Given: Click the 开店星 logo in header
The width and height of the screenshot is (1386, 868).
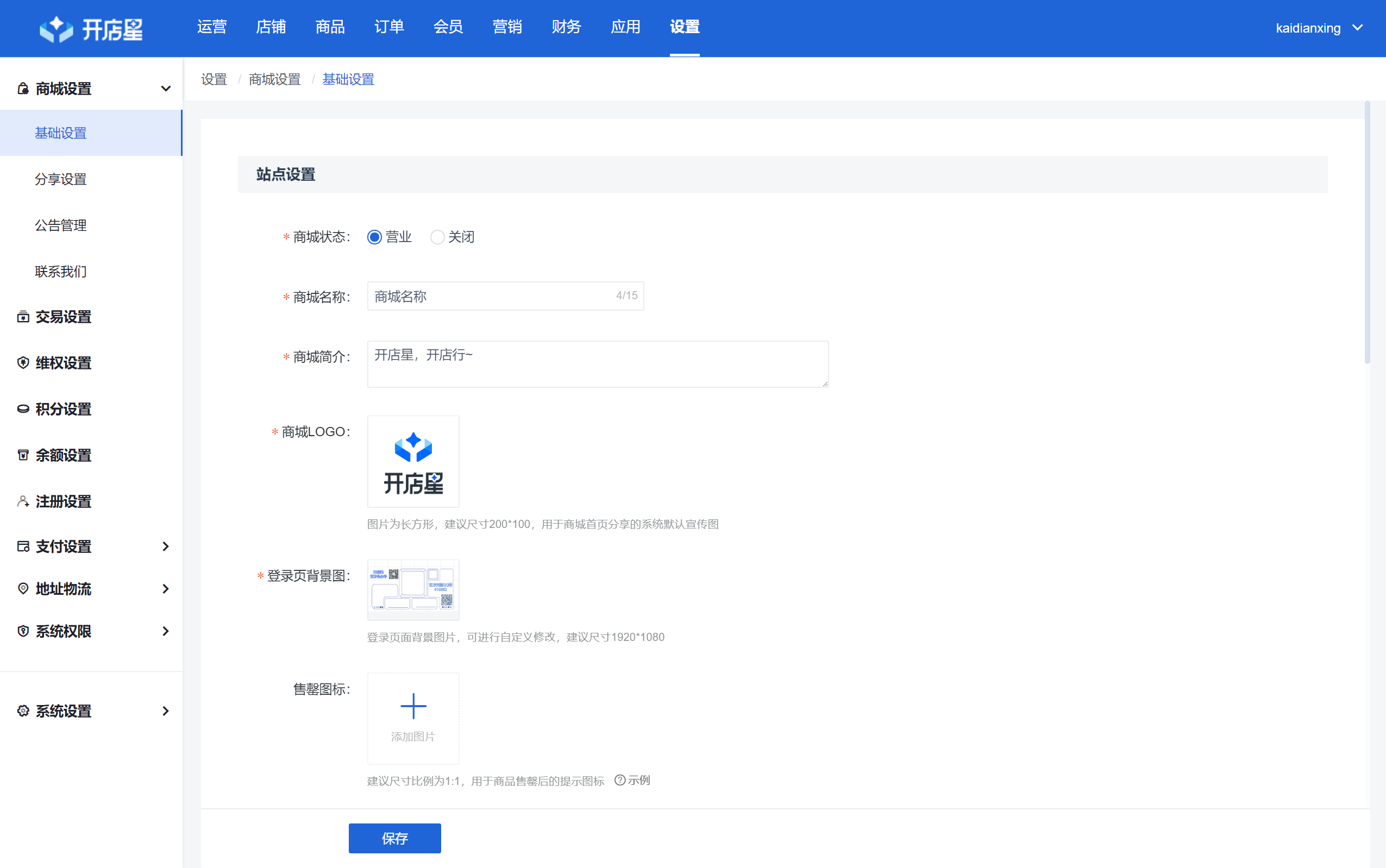Looking at the screenshot, I should point(91,29).
